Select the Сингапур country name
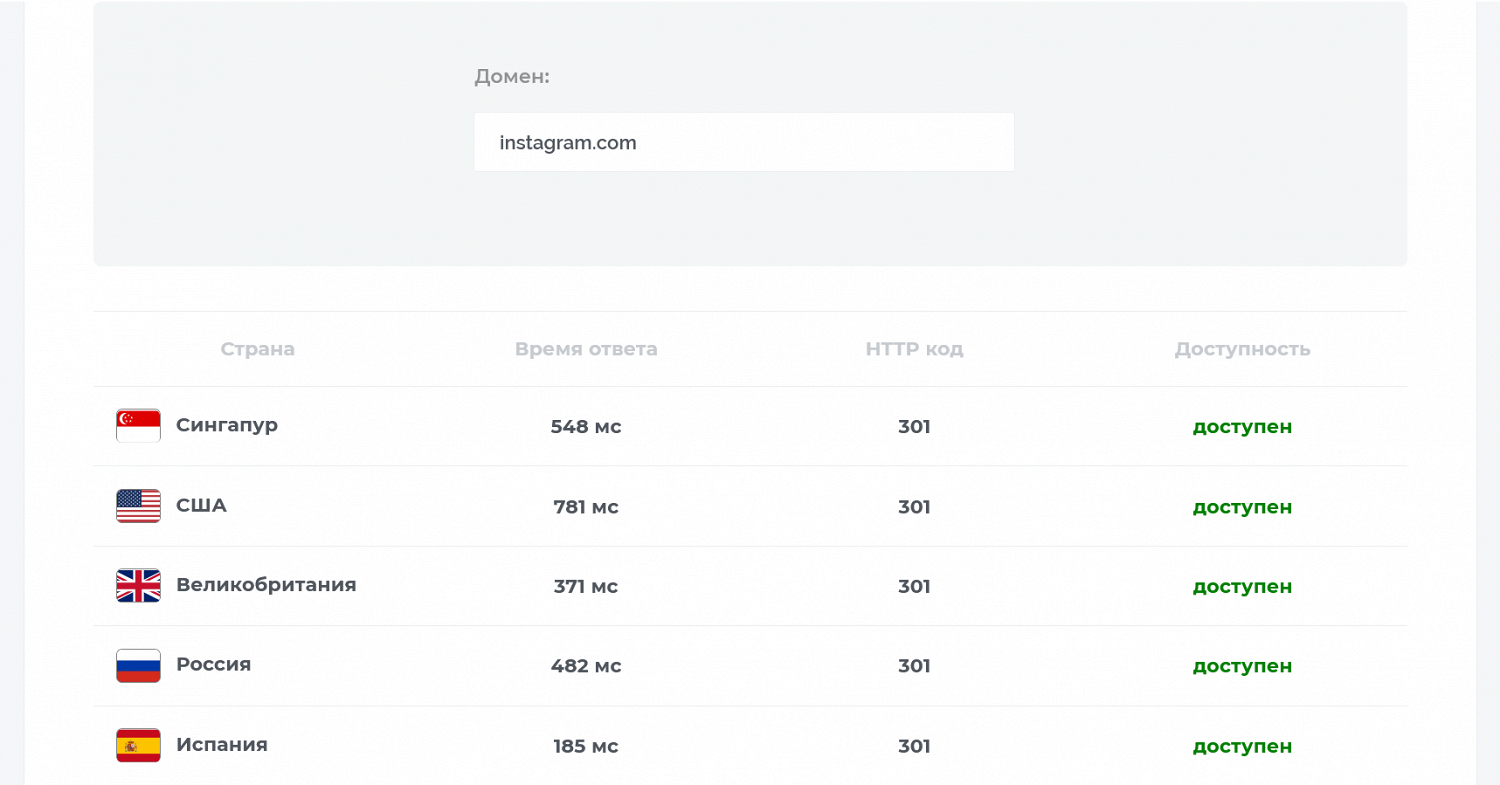This screenshot has height=785, width=1500. pos(227,425)
